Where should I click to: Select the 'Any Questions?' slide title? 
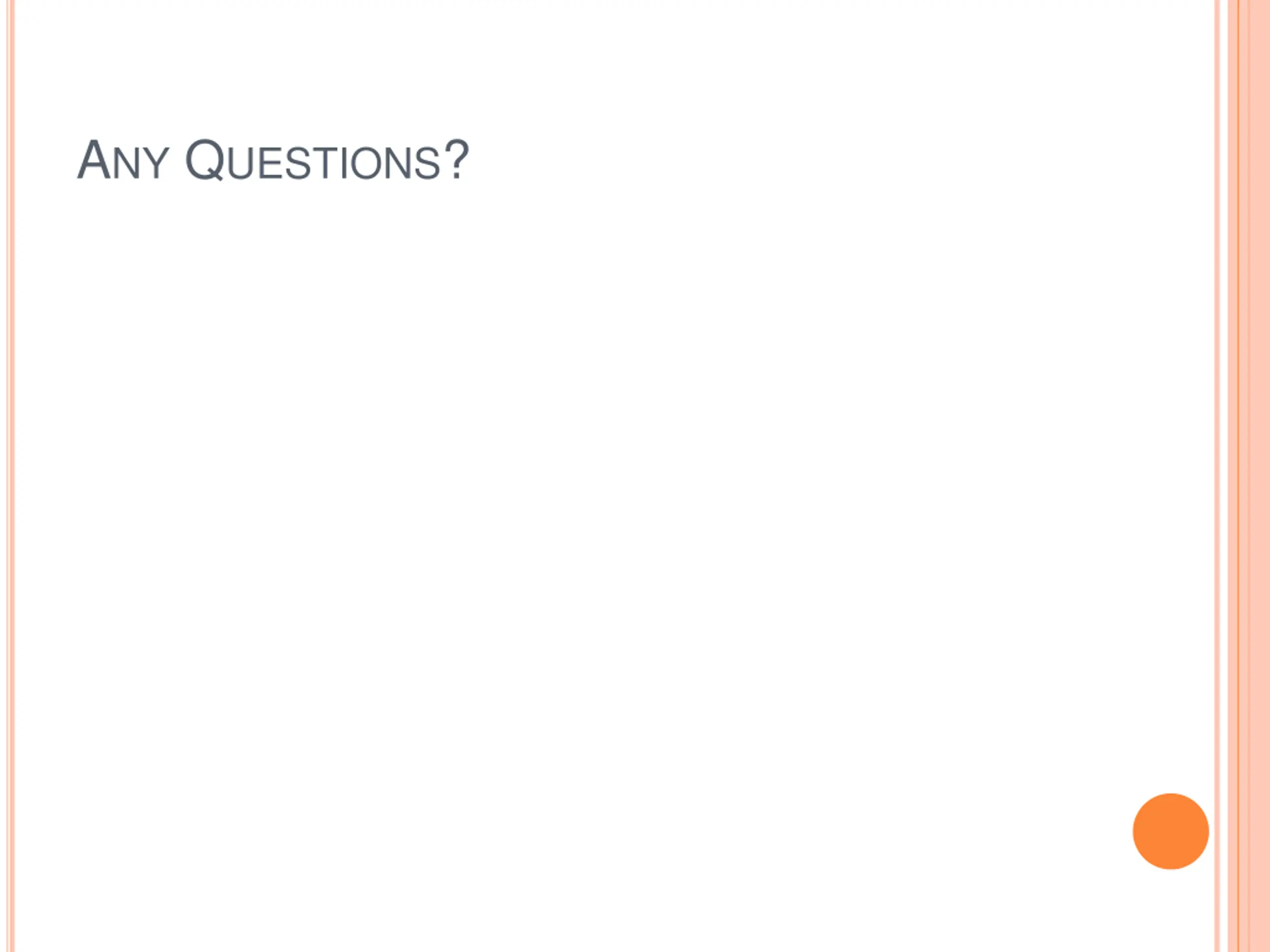(x=273, y=160)
